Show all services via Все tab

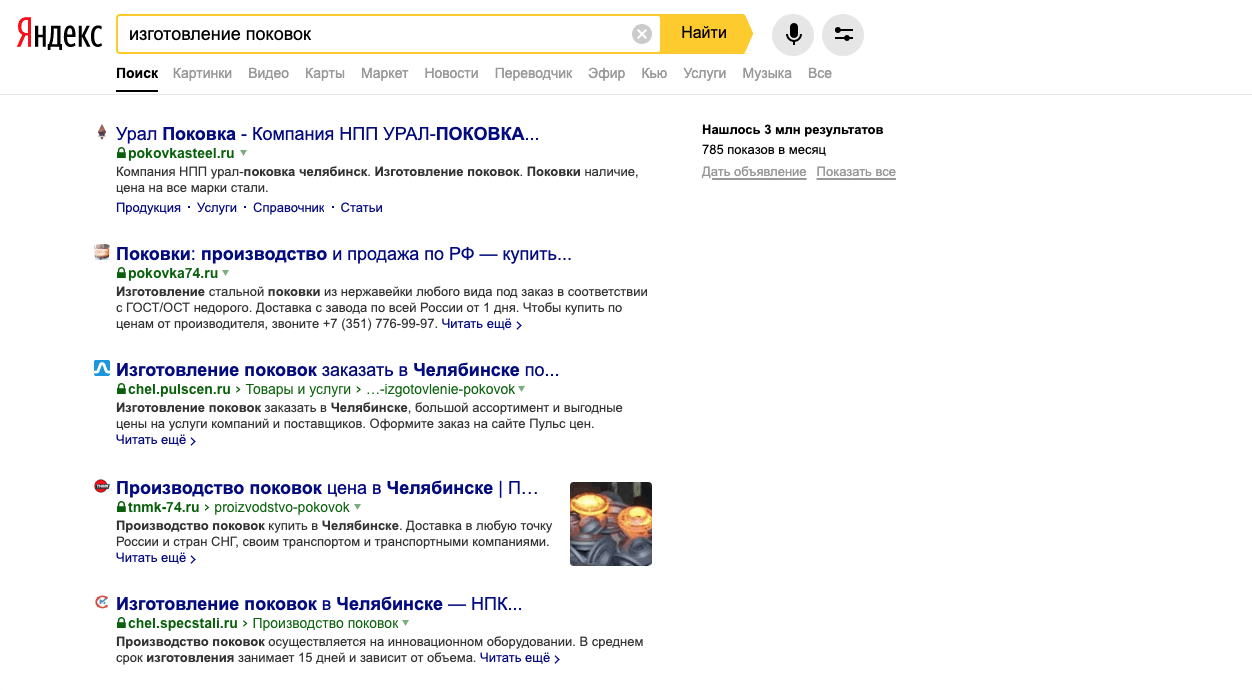click(820, 73)
